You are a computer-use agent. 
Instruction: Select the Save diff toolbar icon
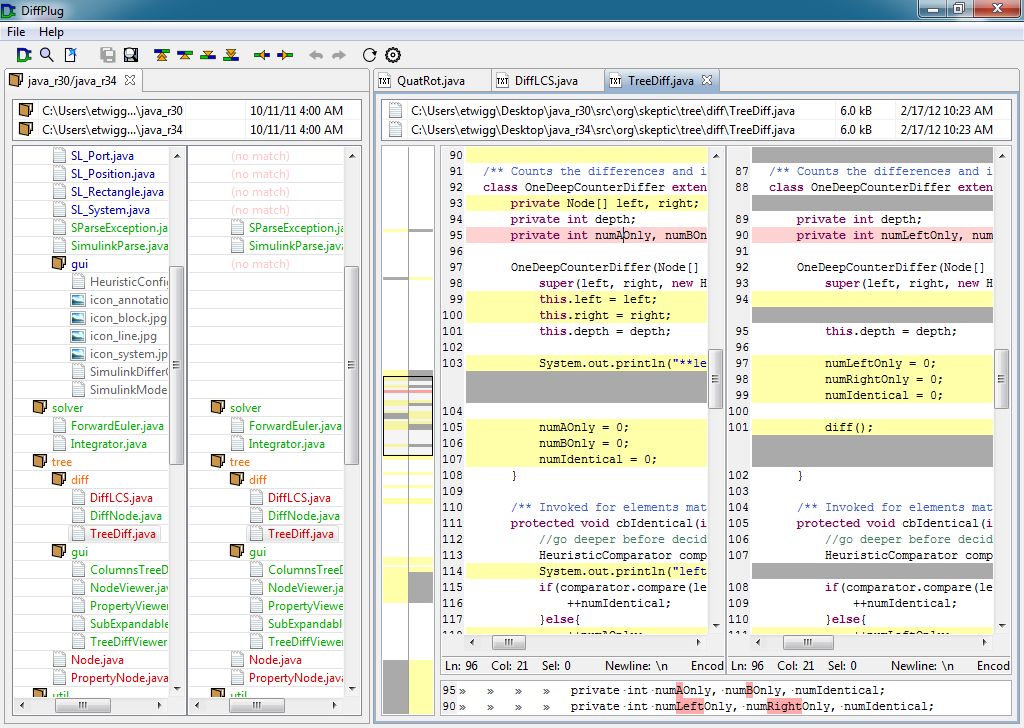(x=129, y=55)
